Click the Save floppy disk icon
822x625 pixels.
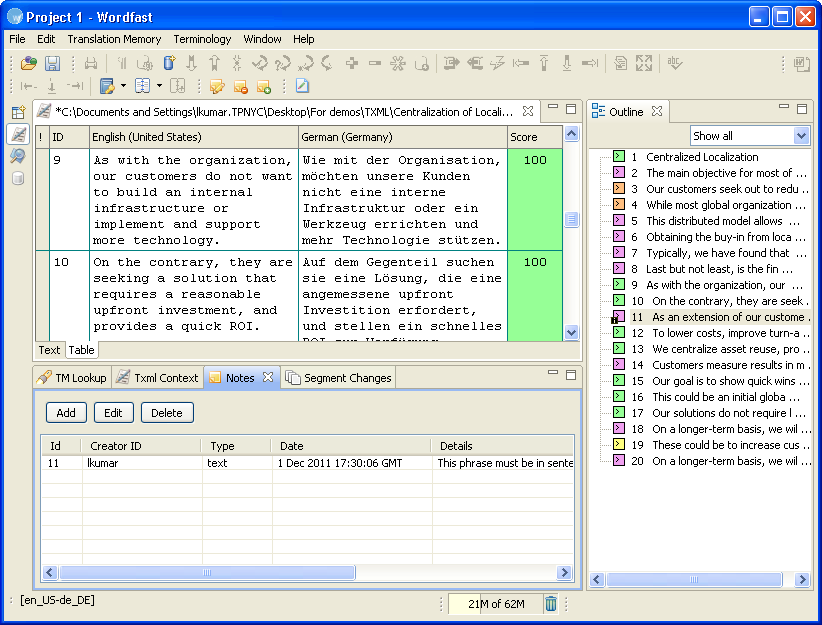pyautogui.click(x=52, y=63)
